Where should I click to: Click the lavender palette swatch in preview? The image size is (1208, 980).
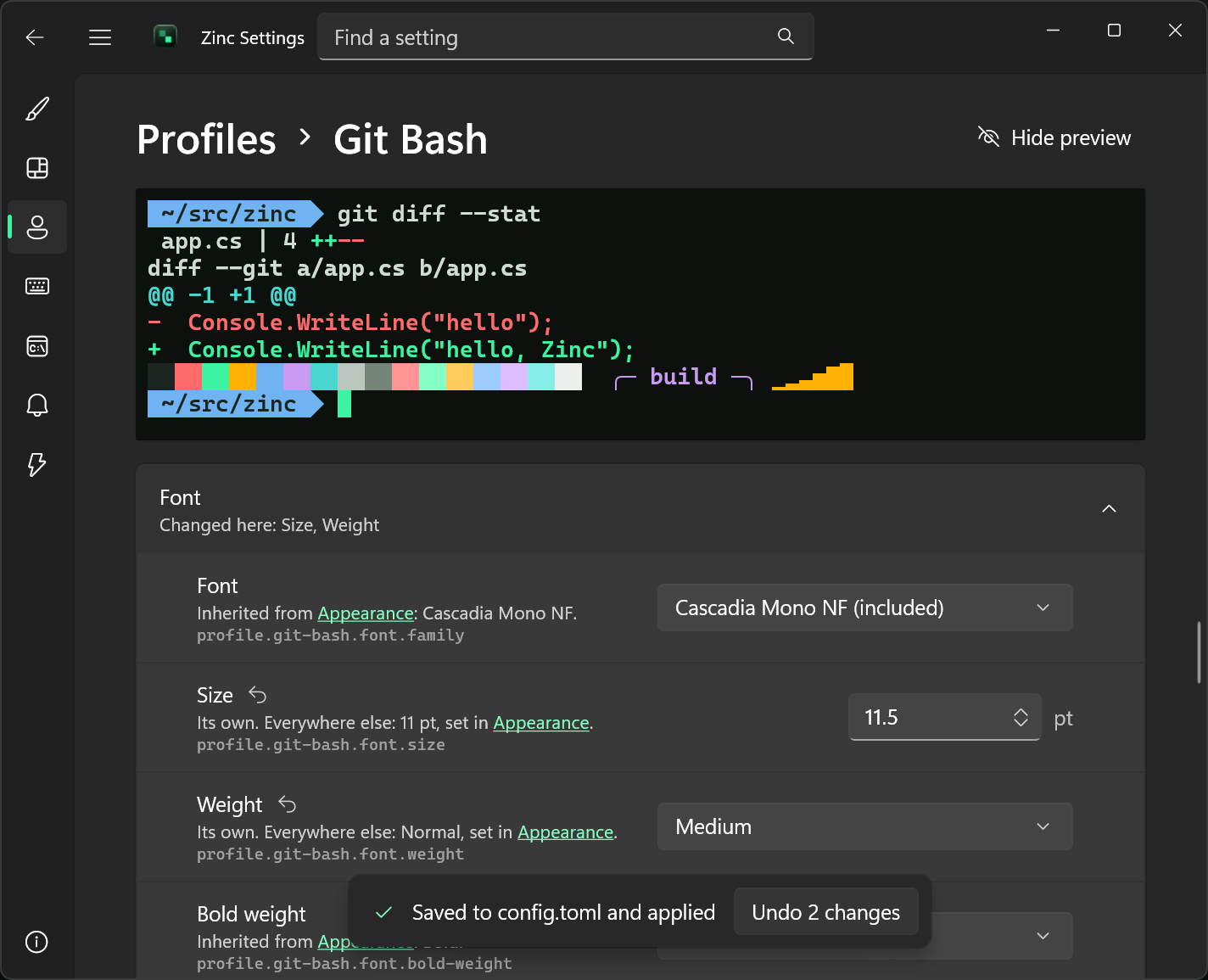coord(297,377)
